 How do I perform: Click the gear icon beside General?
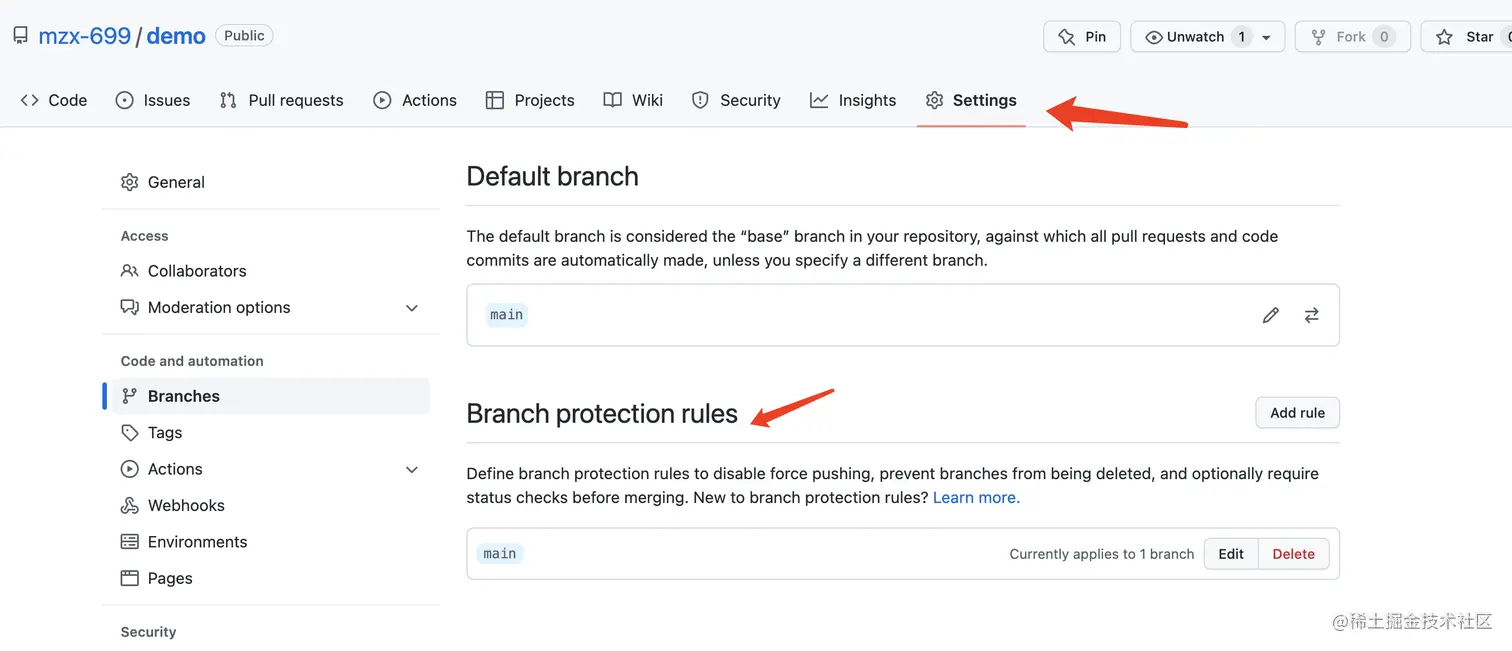(x=129, y=182)
